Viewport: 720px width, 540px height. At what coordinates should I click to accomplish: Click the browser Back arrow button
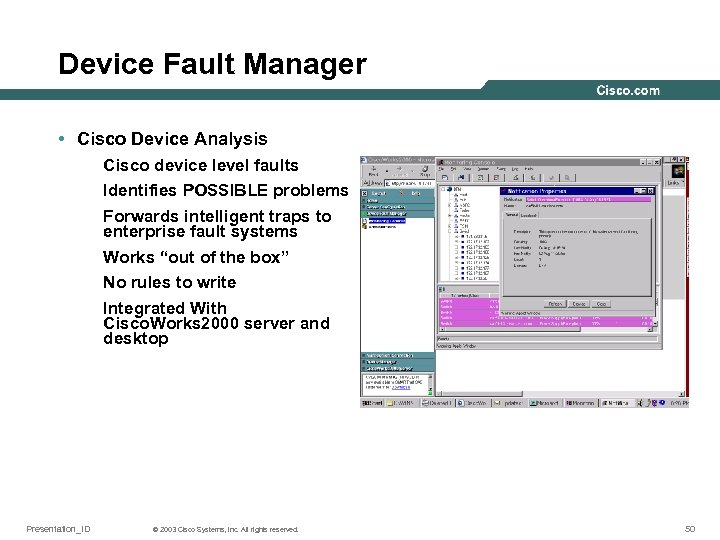coord(373,171)
